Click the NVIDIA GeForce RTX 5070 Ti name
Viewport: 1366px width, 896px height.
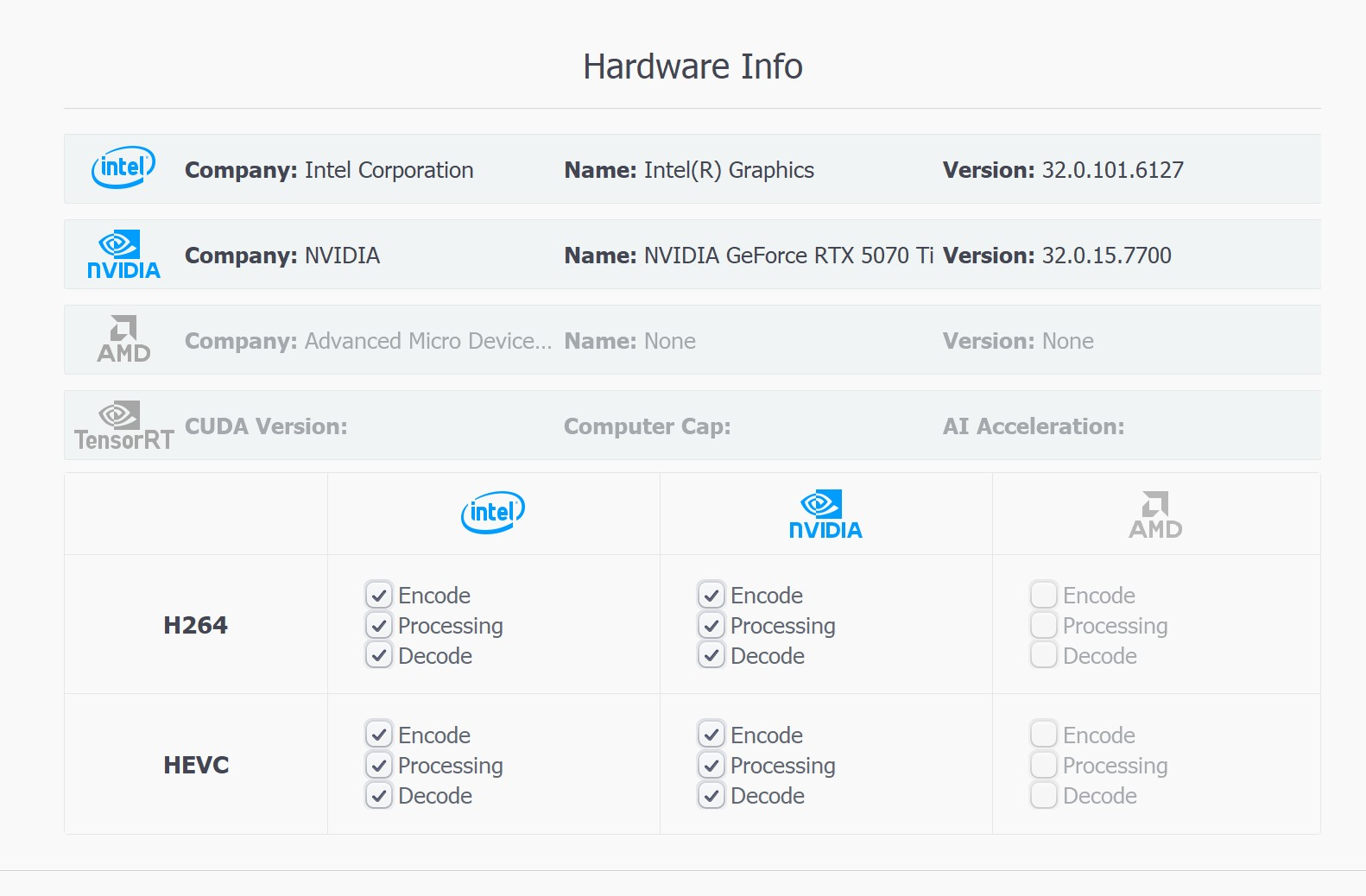coord(788,256)
